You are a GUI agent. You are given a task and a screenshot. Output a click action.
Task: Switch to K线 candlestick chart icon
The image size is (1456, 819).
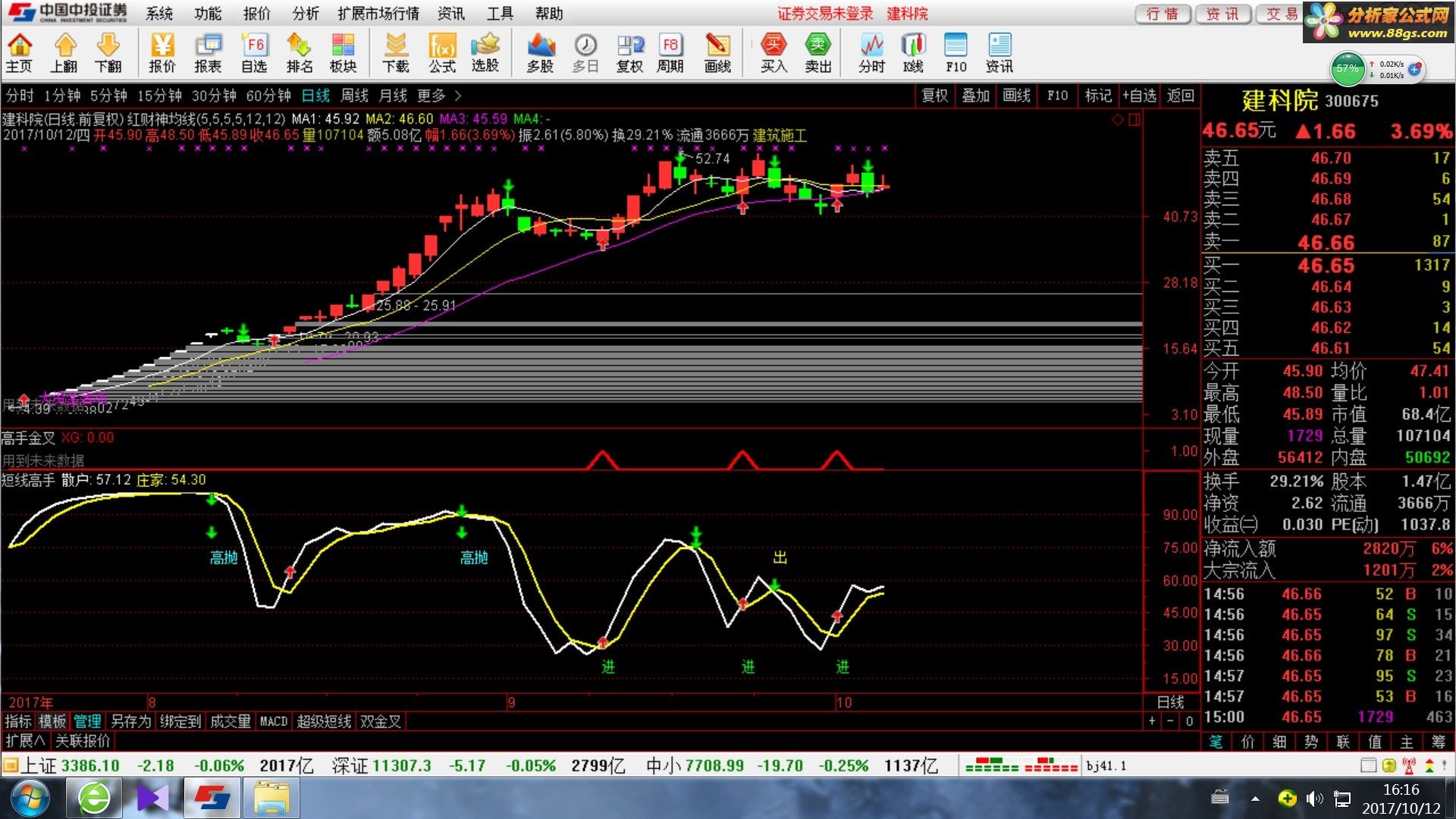point(913,53)
